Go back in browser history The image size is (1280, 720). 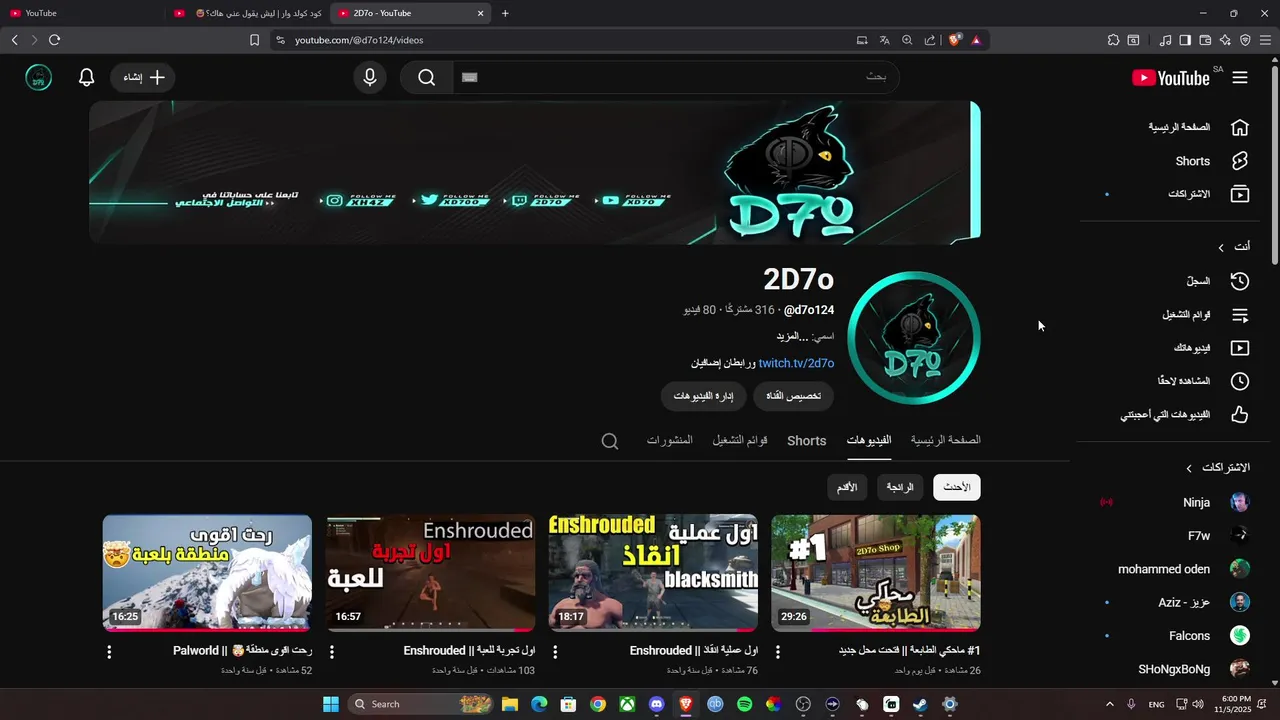click(x=14, y=40)
